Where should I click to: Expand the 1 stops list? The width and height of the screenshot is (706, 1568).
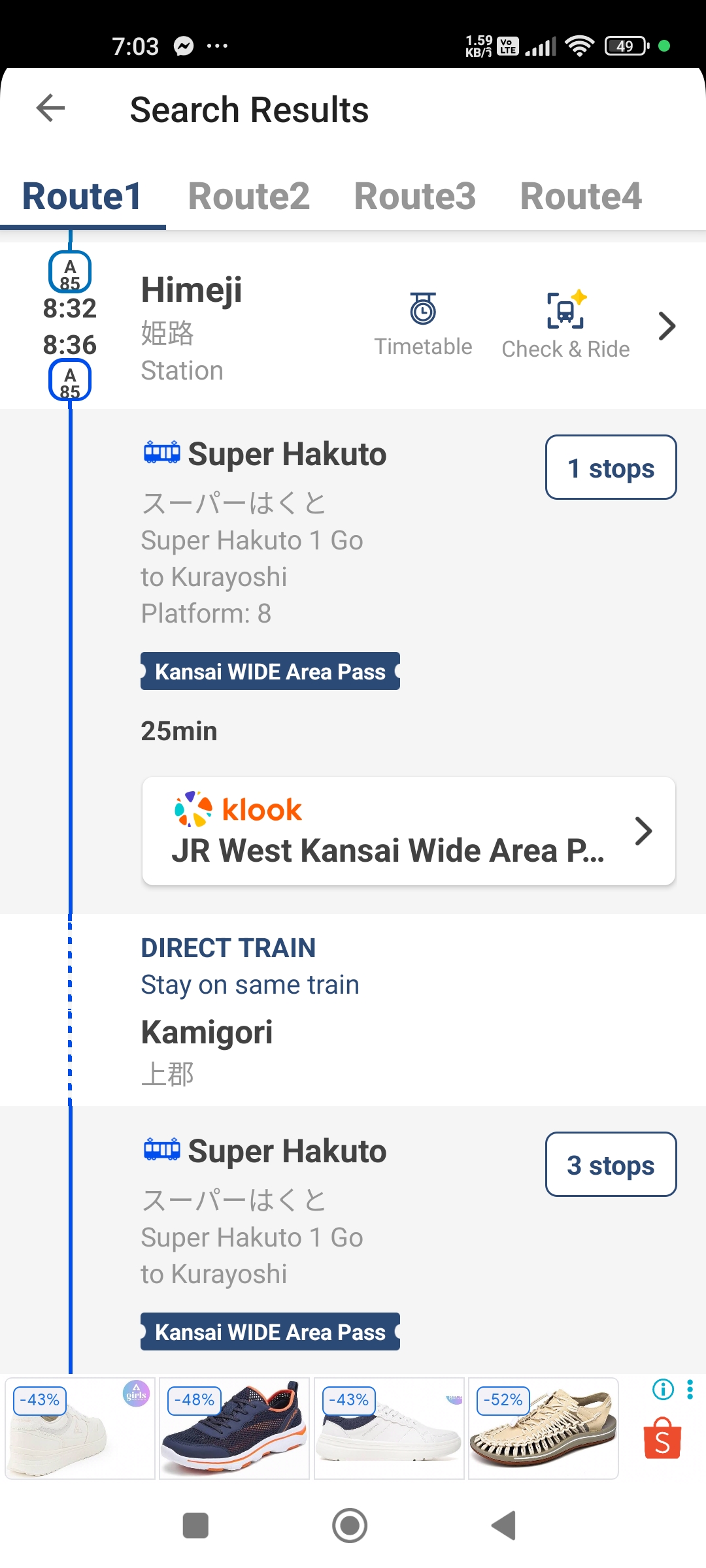pyautogui.click(x=611, y=468)
